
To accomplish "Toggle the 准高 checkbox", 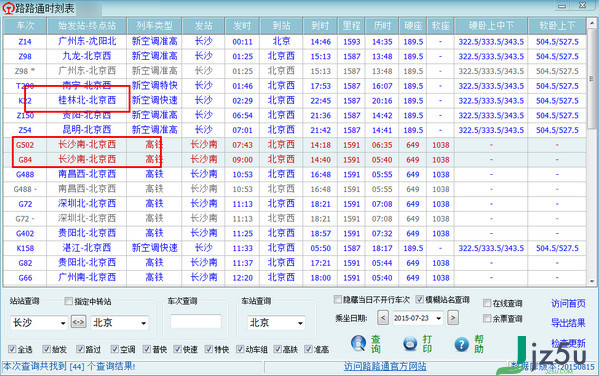I will (309, 349).
